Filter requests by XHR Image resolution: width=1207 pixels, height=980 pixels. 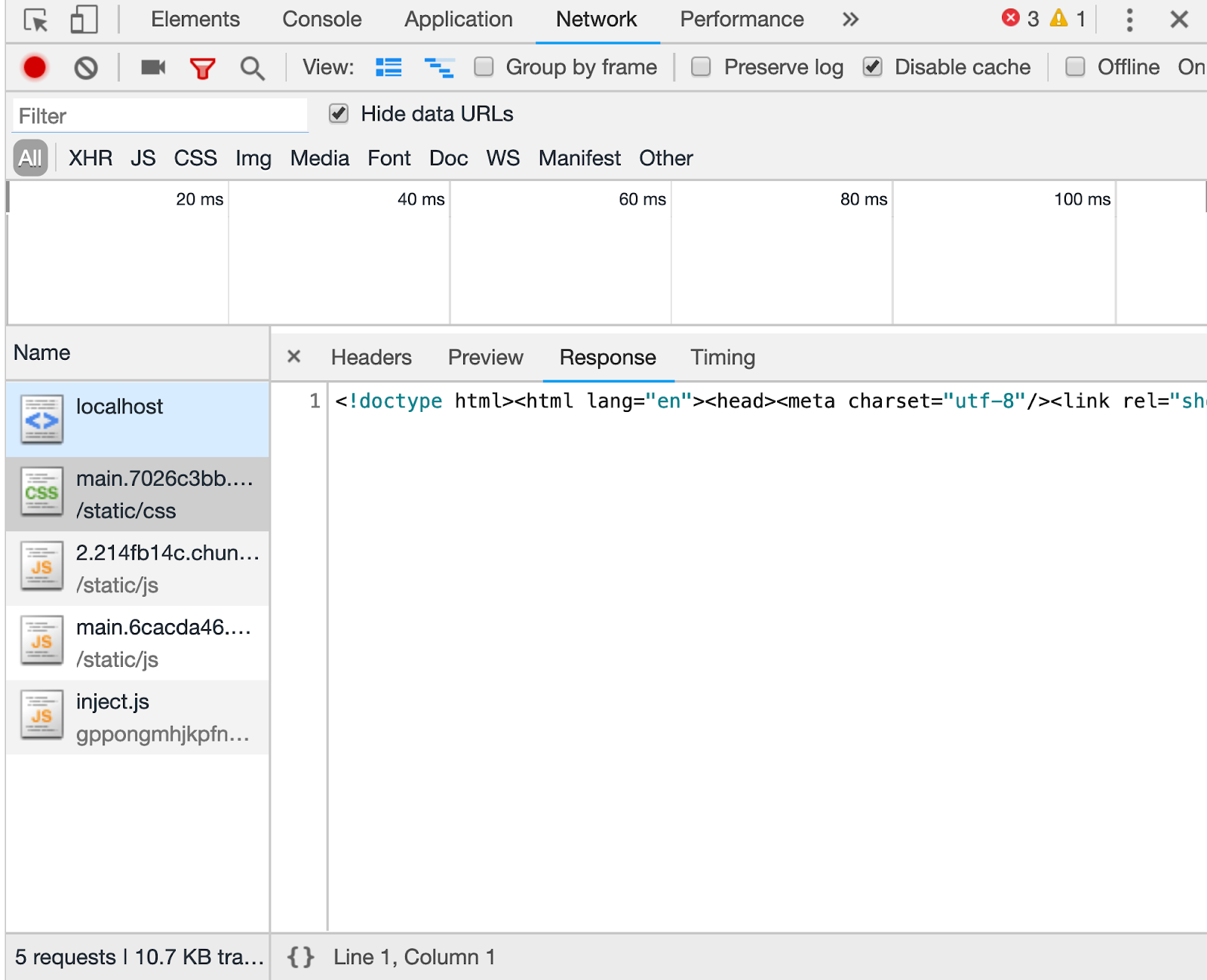91,158
